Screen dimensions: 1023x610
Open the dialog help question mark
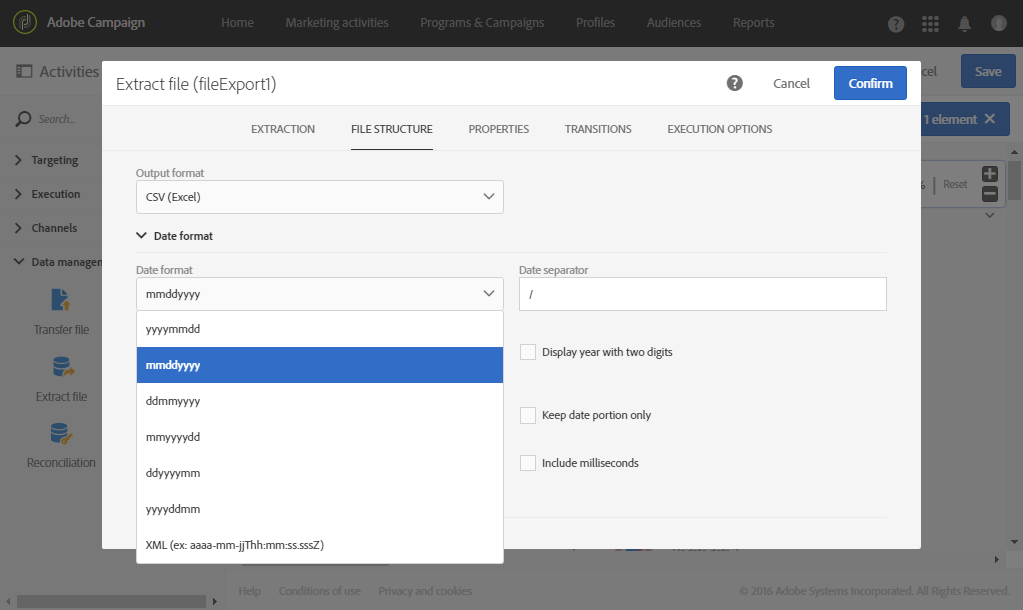coord(735,83)
